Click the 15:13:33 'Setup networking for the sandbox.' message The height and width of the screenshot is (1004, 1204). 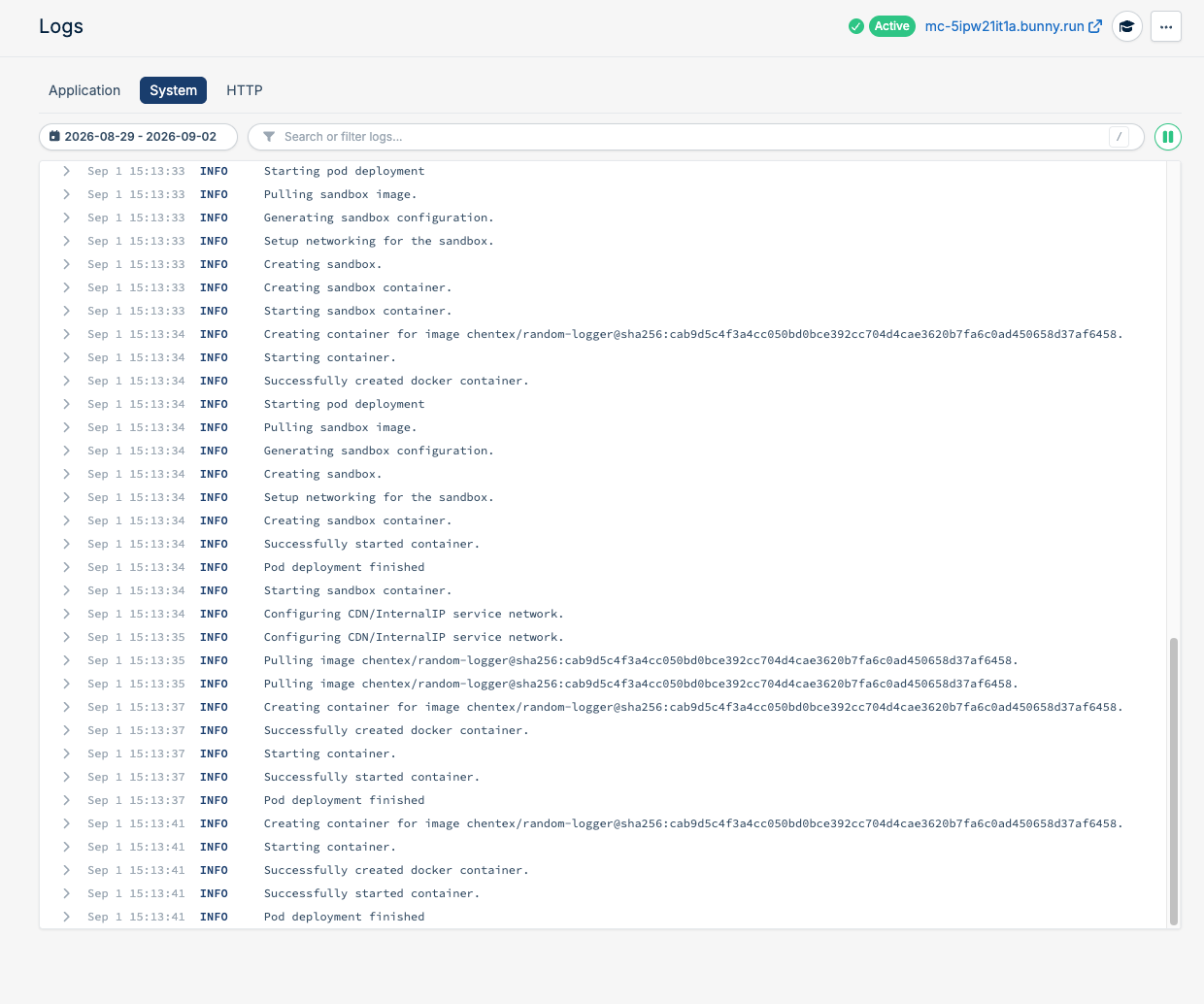coord(379,241)
